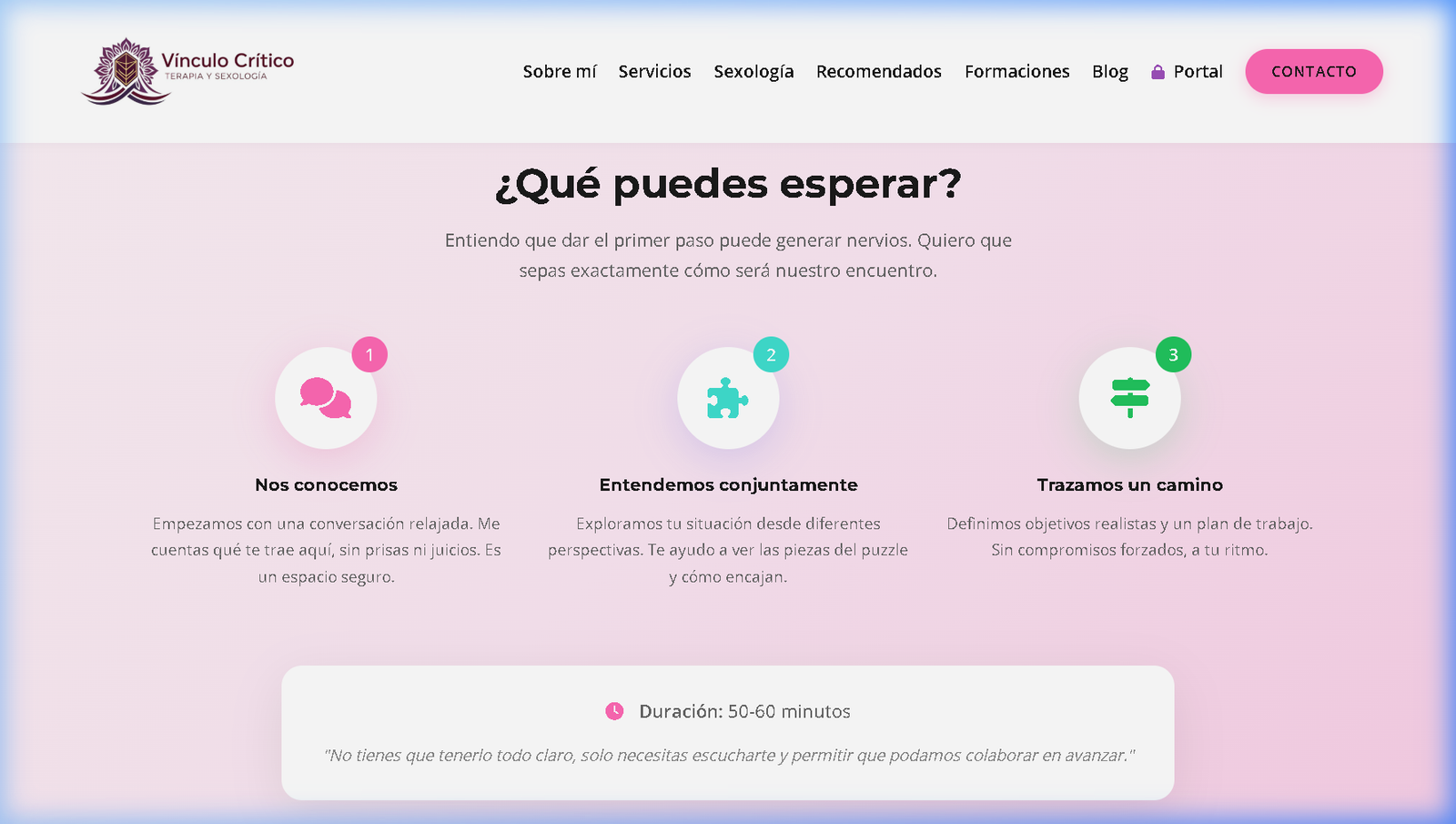Screen dimensions: 1456x824
Task: Click the Vínculo Crítico logo
Action: [187, 71]
